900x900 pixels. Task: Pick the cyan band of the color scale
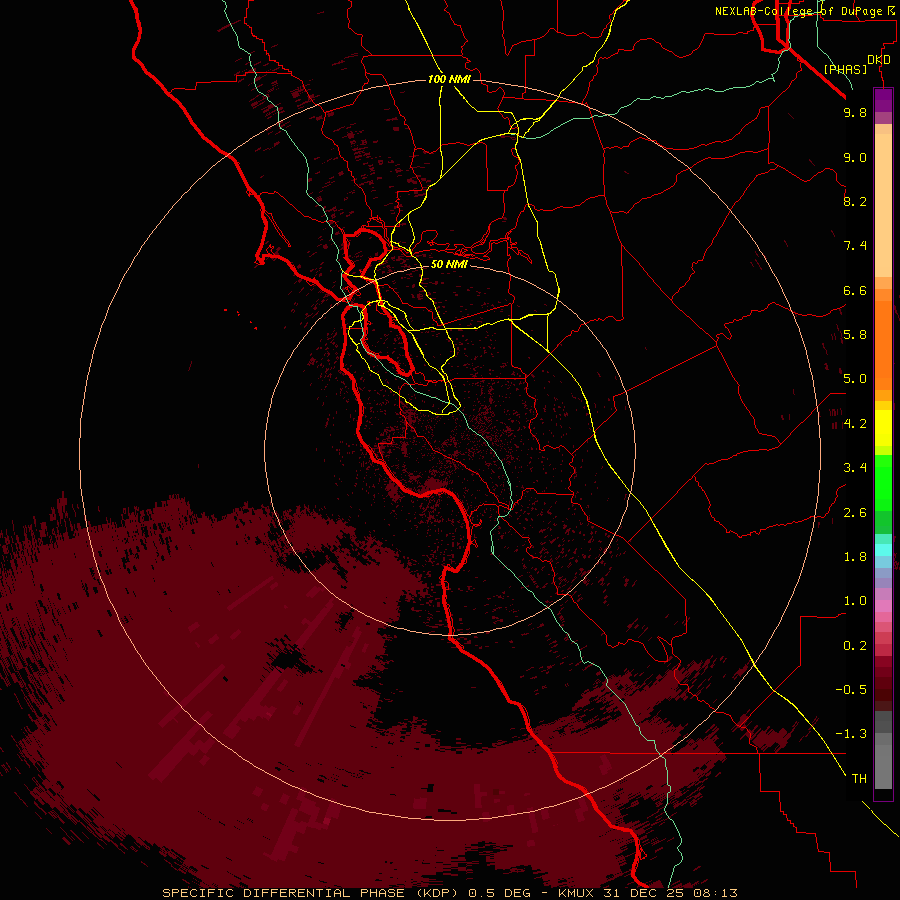pos(883,550)
